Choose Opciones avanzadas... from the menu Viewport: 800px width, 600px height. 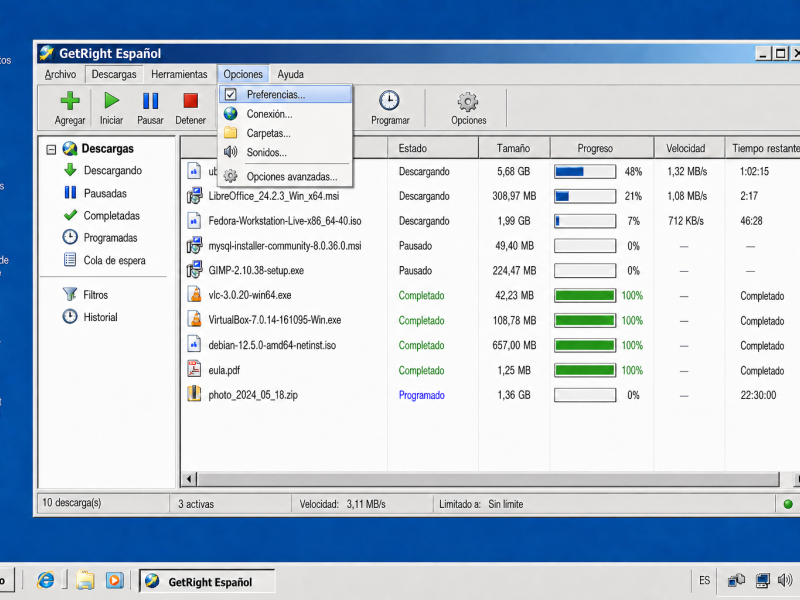point(286,177)
